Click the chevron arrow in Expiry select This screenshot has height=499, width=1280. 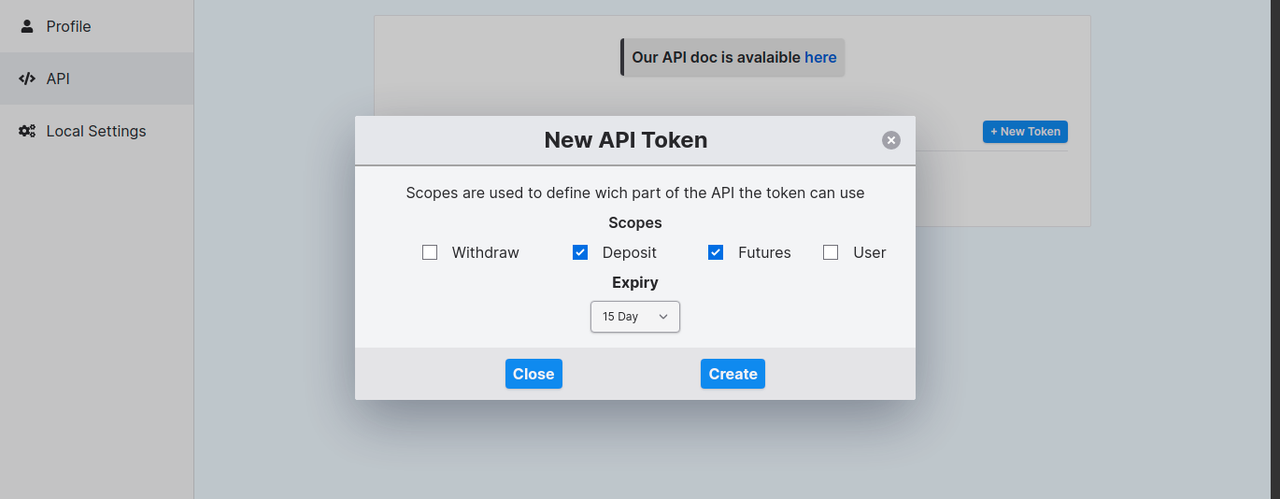663,316
